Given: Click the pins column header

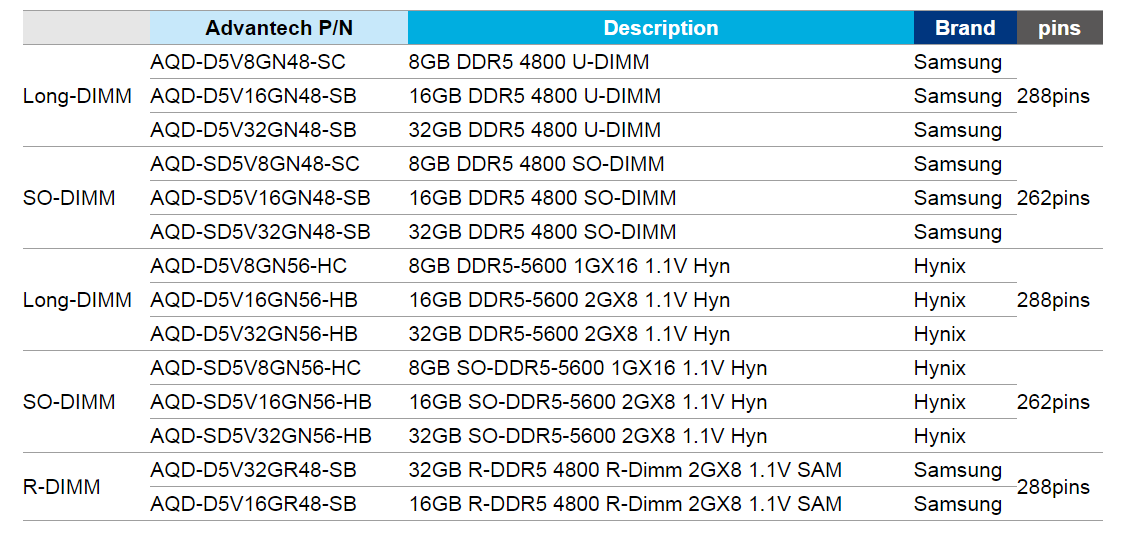Looking at the screenshot, I should tap(1059, 28).
